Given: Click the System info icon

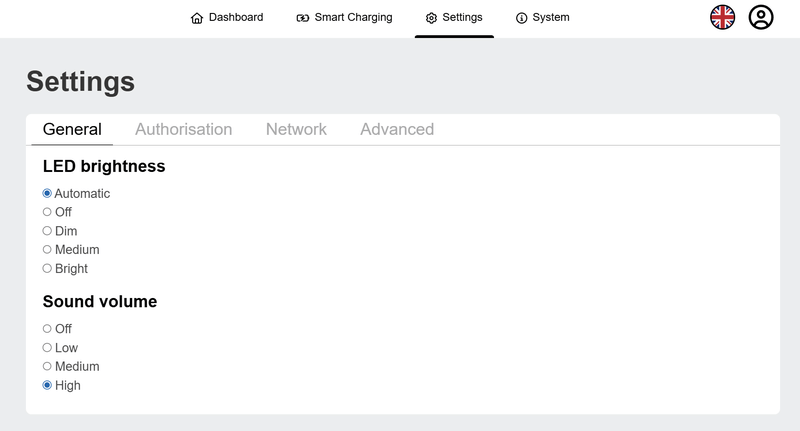Looking at the screenshot, I should (521, 18).
